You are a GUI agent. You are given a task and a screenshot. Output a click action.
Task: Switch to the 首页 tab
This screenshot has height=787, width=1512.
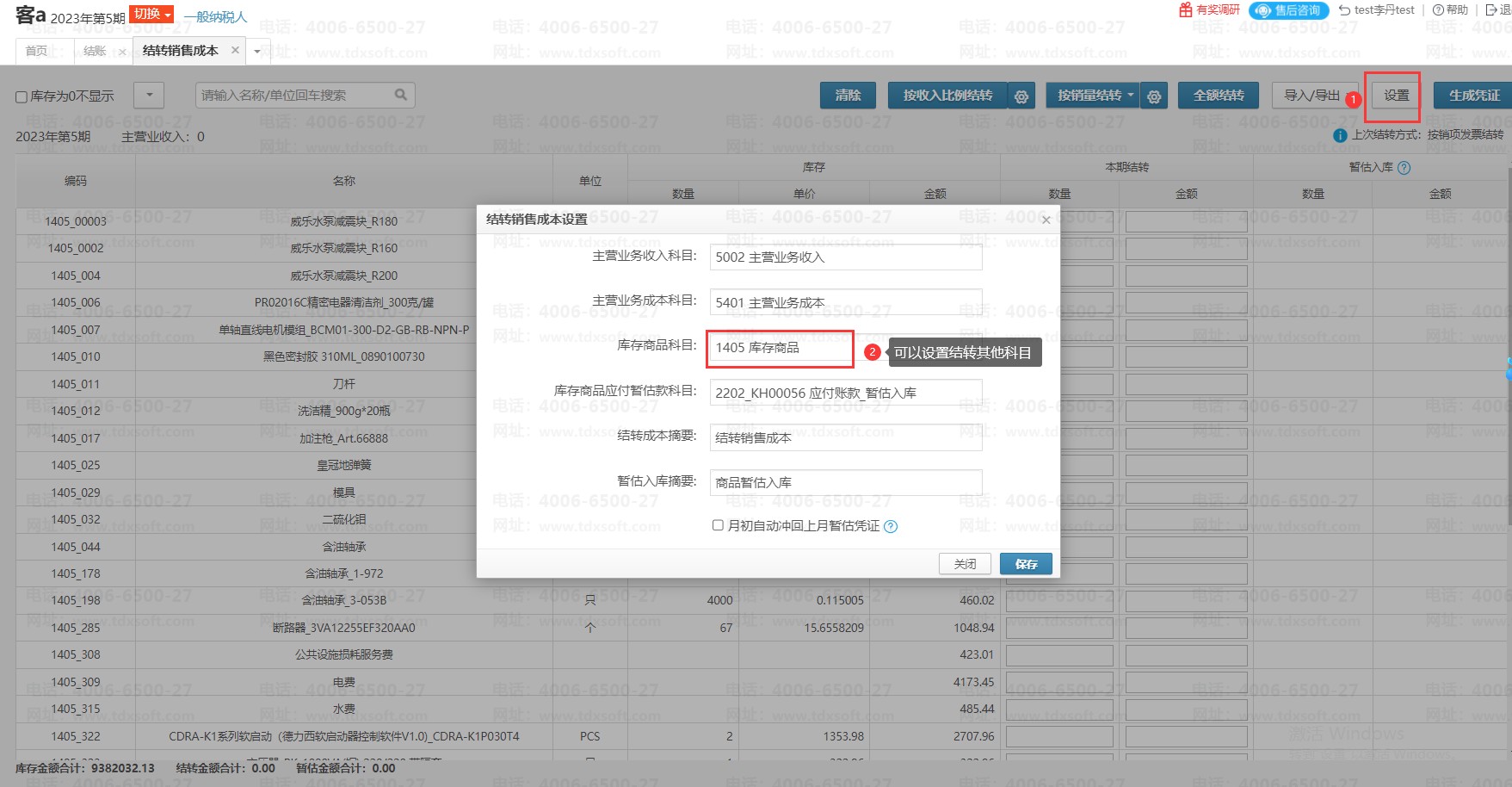[x=37, y=51]
